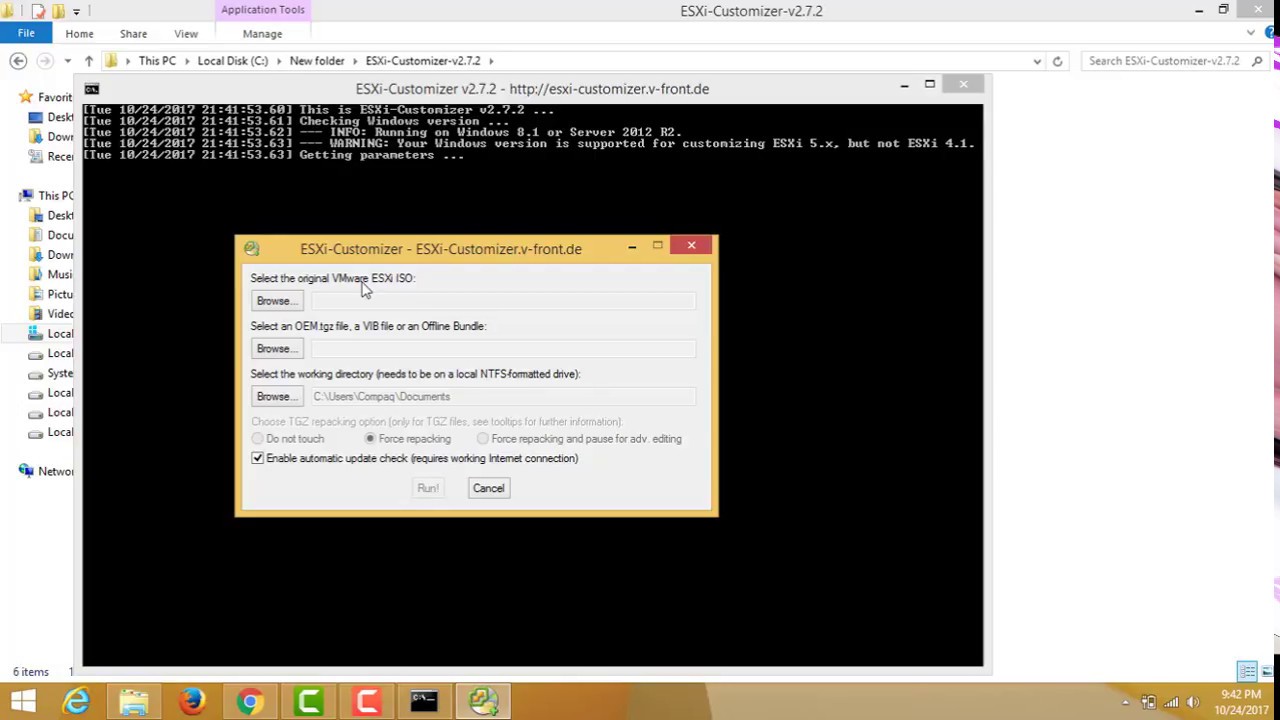Refresh the Explorer folder view

1057,61
